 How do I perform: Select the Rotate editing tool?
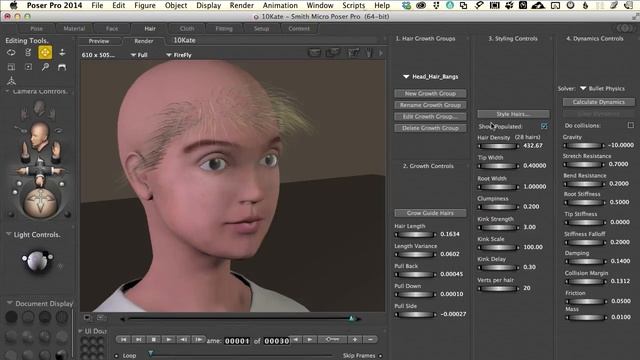point(11,53)
